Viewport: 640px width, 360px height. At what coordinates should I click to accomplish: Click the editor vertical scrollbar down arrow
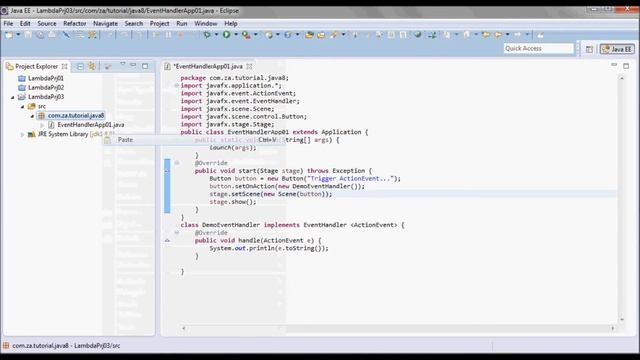pyautogui.click(x=622, y=320)
